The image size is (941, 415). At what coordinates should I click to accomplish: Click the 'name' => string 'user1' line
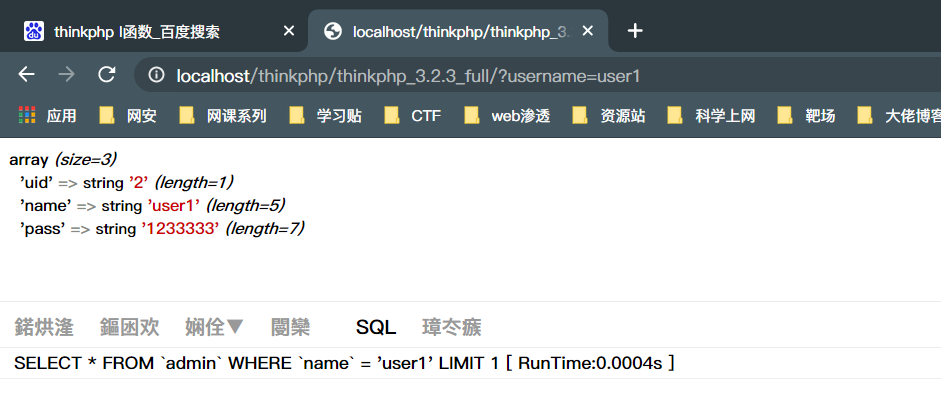coord(152,206)
